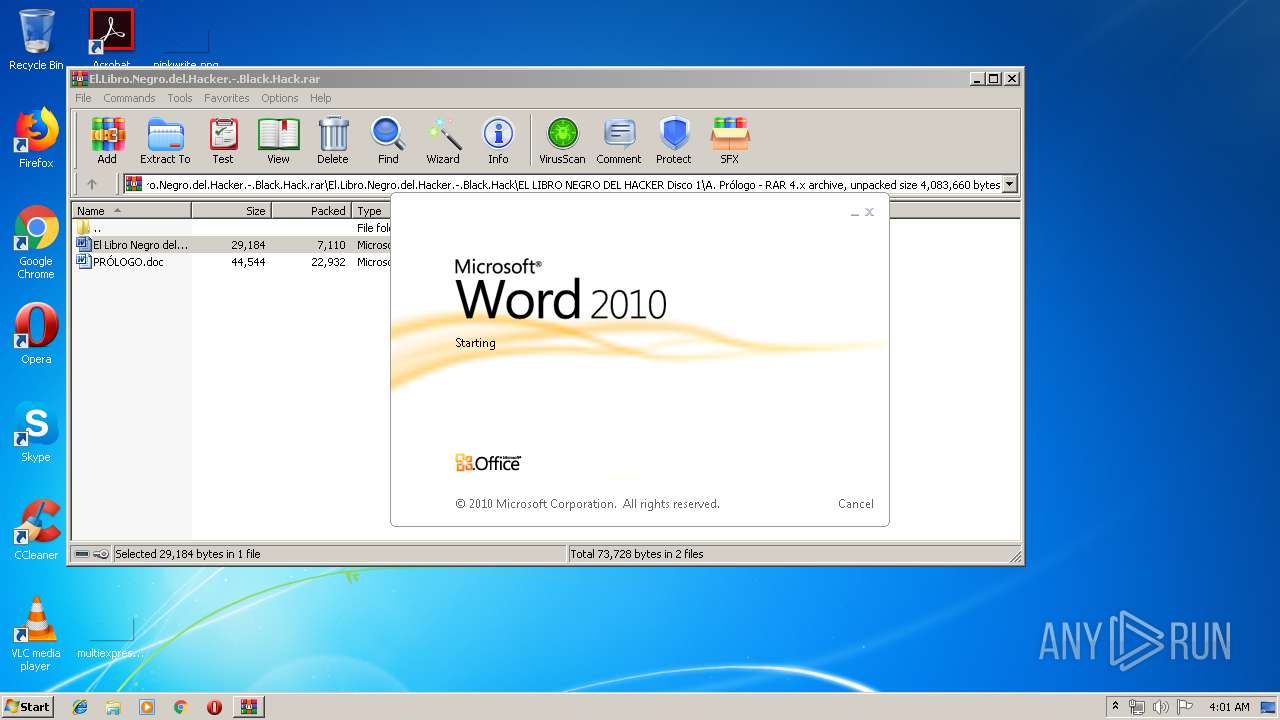1280x720 pixels.
Task: Run Test on the archive
Action: [x=223, y=140]
